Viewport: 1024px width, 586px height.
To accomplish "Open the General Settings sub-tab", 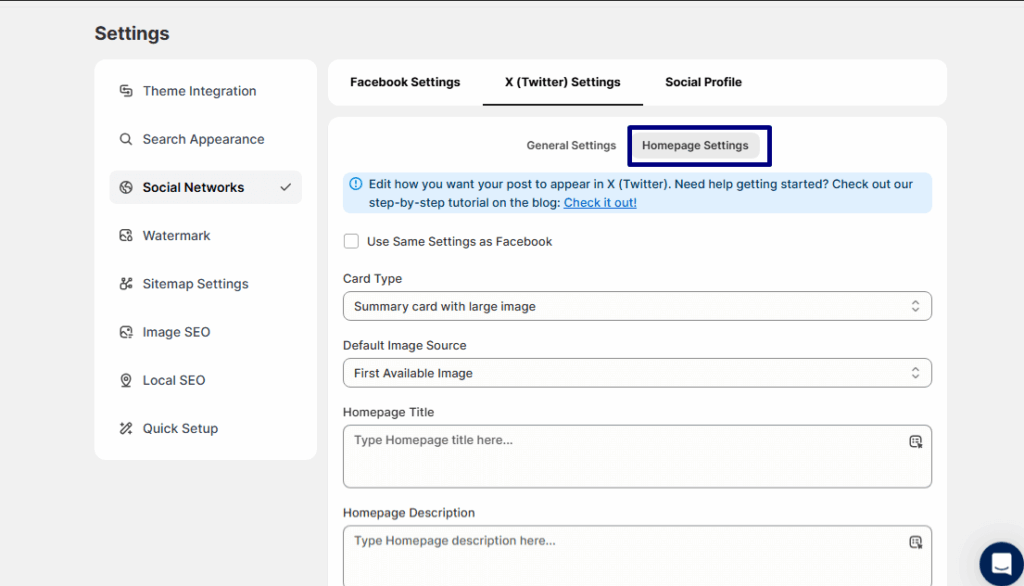I will (x=571, y=146).
